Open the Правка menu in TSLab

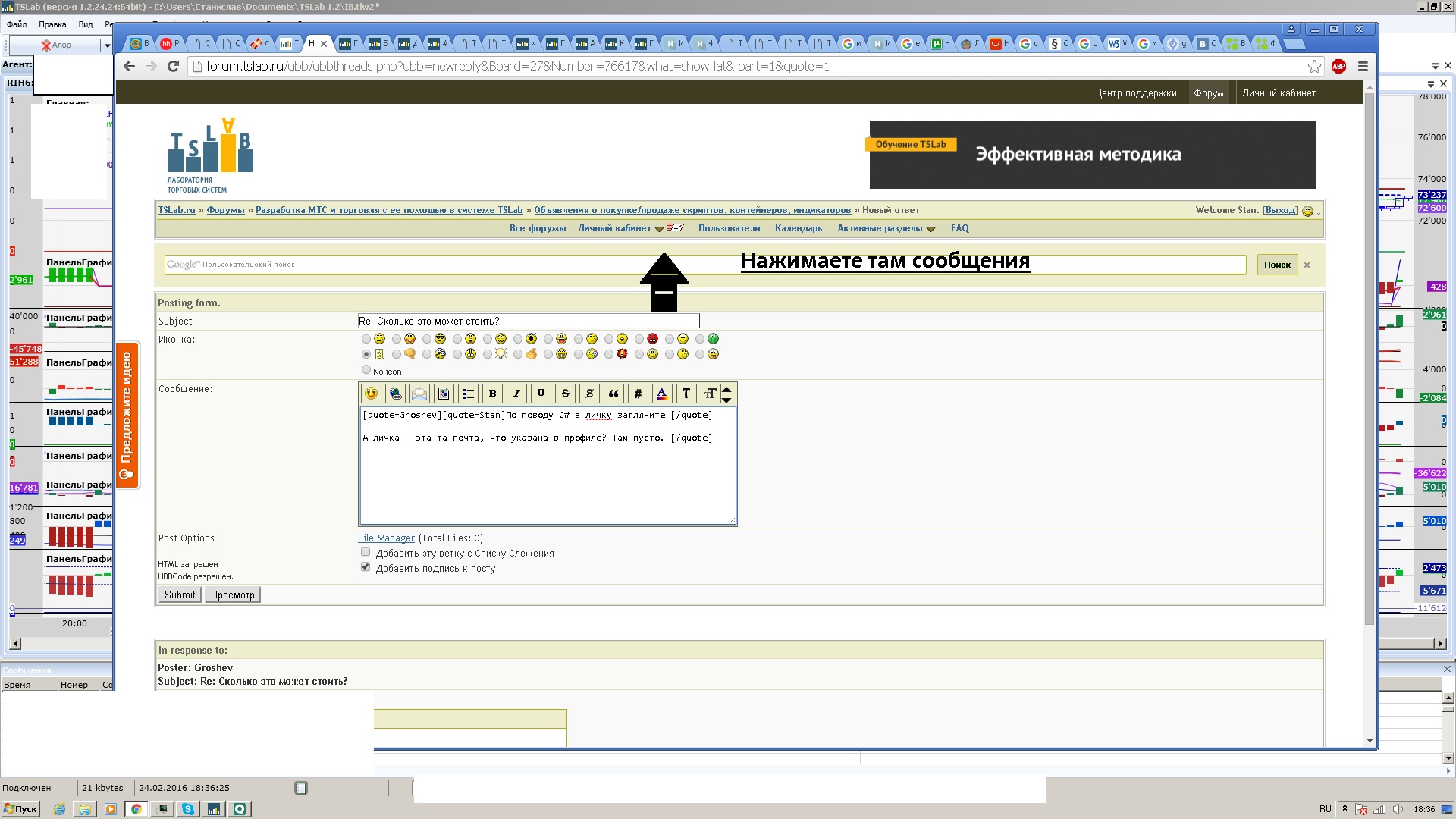pyautogui.click(x=52, y=24)
